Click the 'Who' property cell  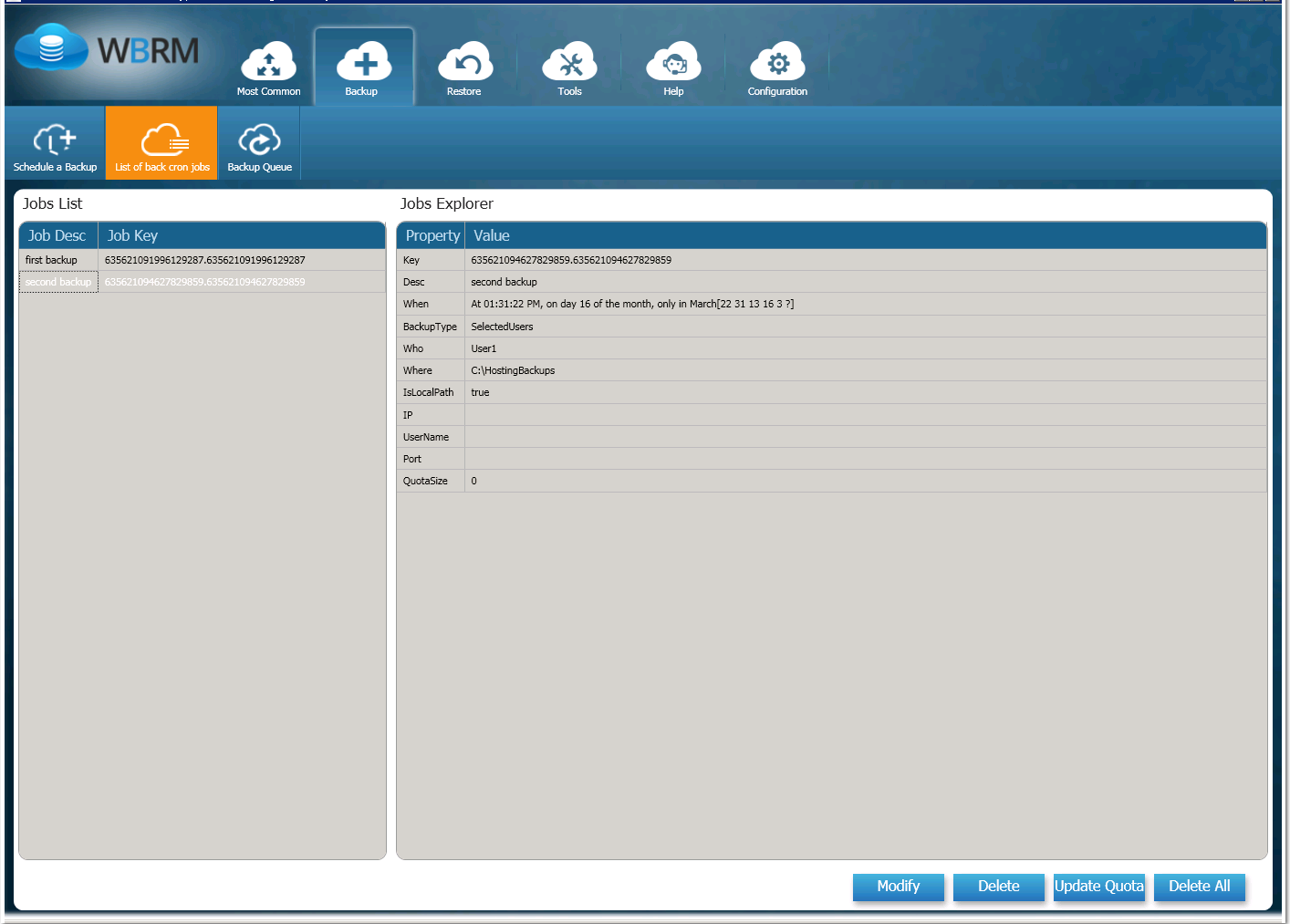(x=431, y=348)
